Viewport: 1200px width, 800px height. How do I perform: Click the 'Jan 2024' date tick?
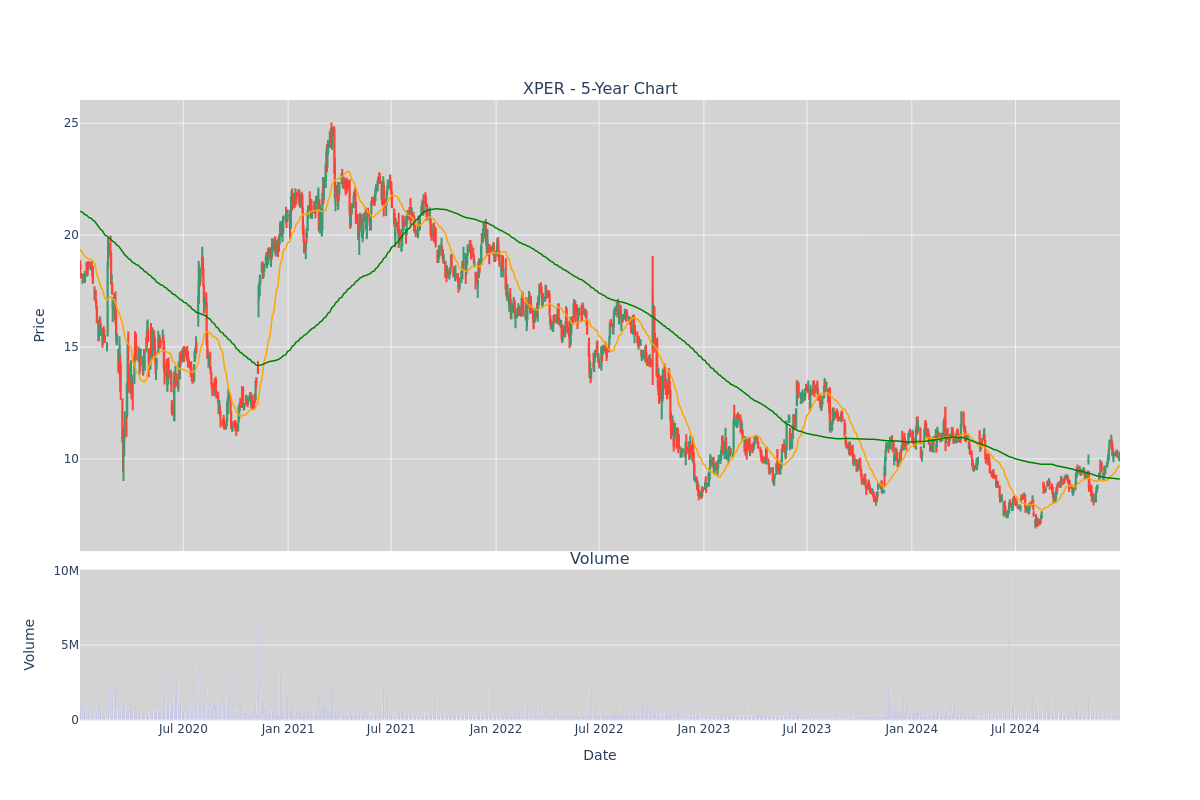pos(912,729)
